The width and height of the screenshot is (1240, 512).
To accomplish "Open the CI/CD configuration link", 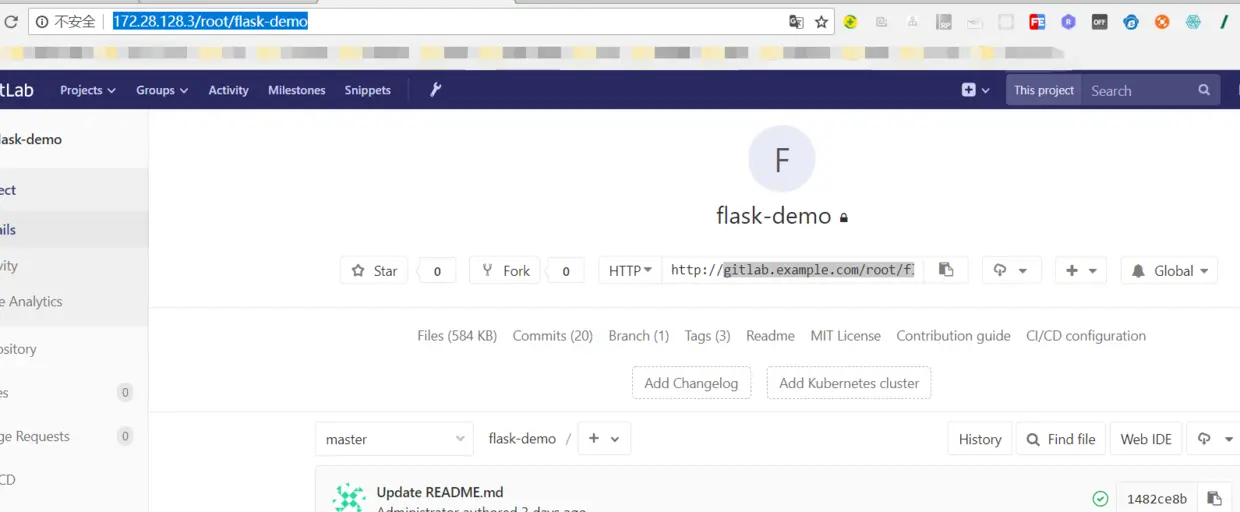I will pyautogui.click(x=1086, y=336).
